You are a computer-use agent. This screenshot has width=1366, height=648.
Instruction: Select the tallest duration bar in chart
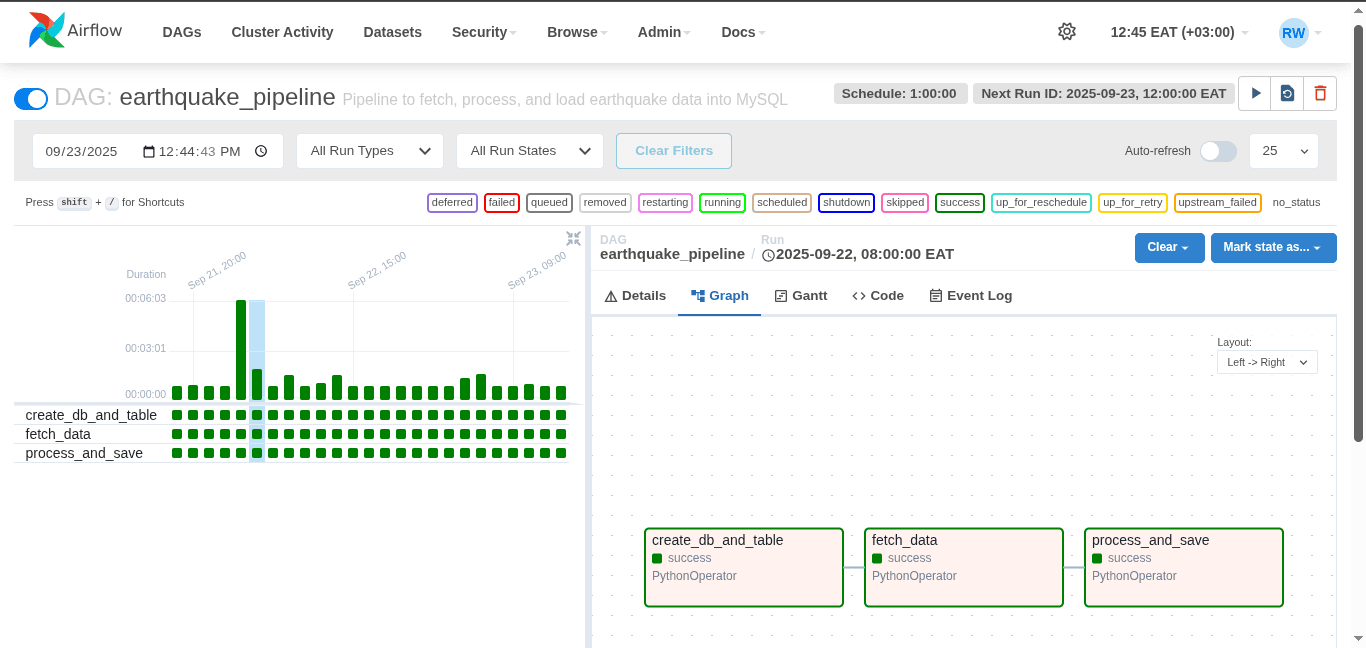coord(241,349)
